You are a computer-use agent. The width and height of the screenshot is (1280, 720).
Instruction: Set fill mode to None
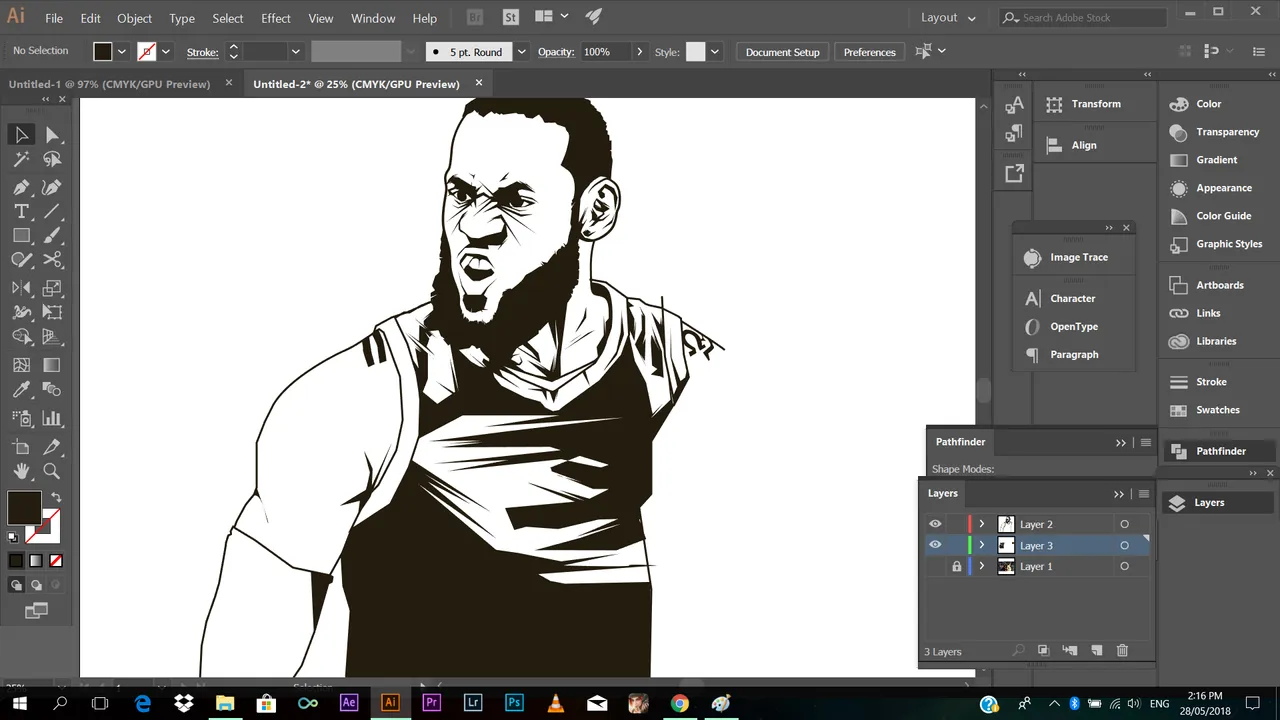56,561
